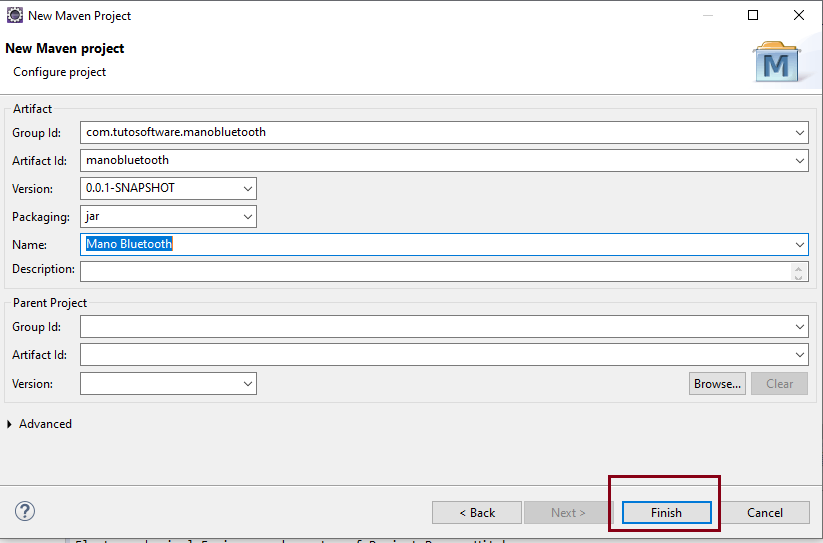Click the Finish button
Screen dimensions: 823x543
coord(666,513)
